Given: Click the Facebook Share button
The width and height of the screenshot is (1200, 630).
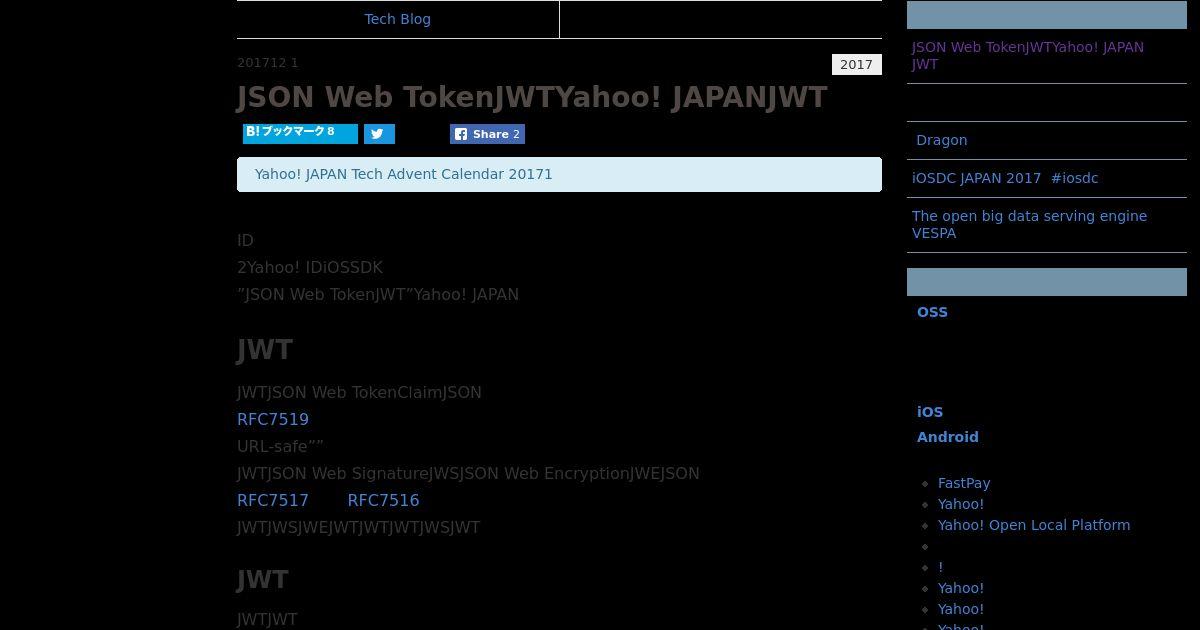Looking at the screenshot, I should click(x=487, y=134).
